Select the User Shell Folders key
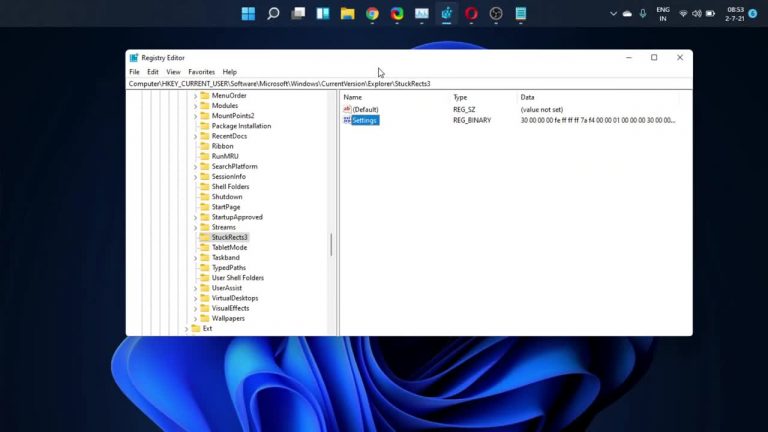This screenshot has height=432, width=768. pyautogui.click(x=238, y=278)
